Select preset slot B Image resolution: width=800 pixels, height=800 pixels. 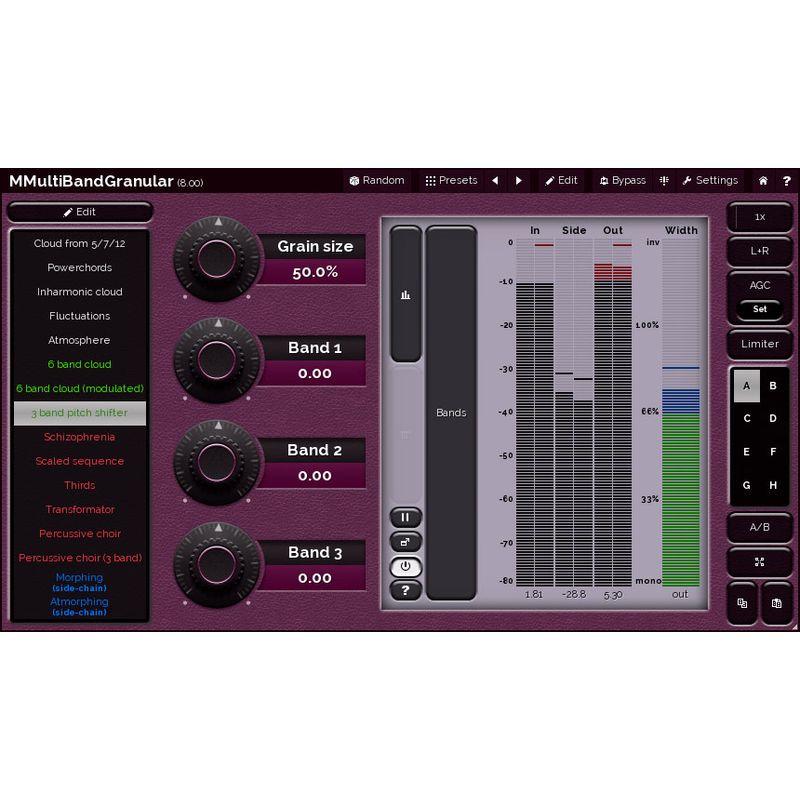tap(773, 386)
